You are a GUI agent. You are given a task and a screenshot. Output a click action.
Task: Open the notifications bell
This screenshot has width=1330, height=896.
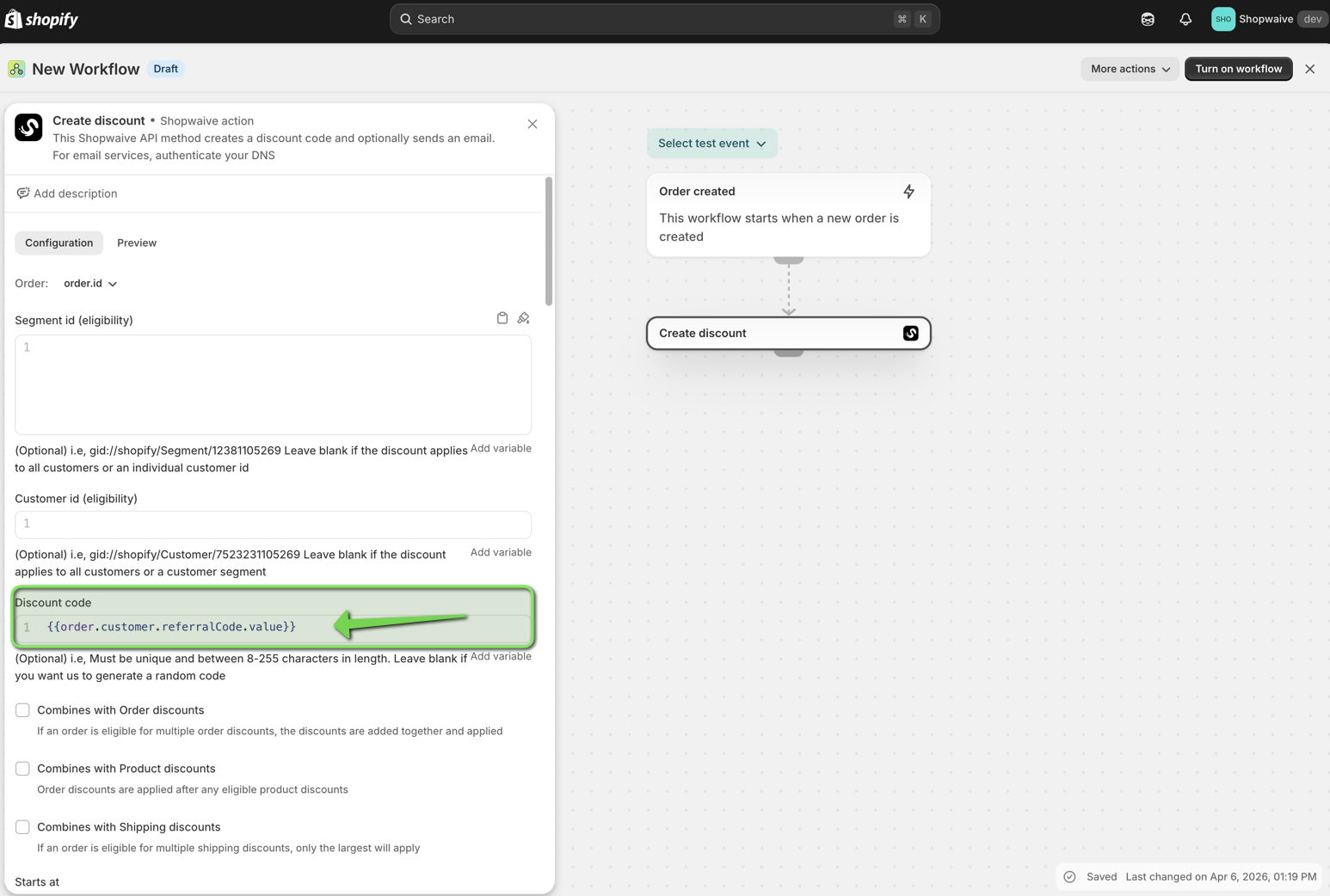click(x=1185, y=19)
